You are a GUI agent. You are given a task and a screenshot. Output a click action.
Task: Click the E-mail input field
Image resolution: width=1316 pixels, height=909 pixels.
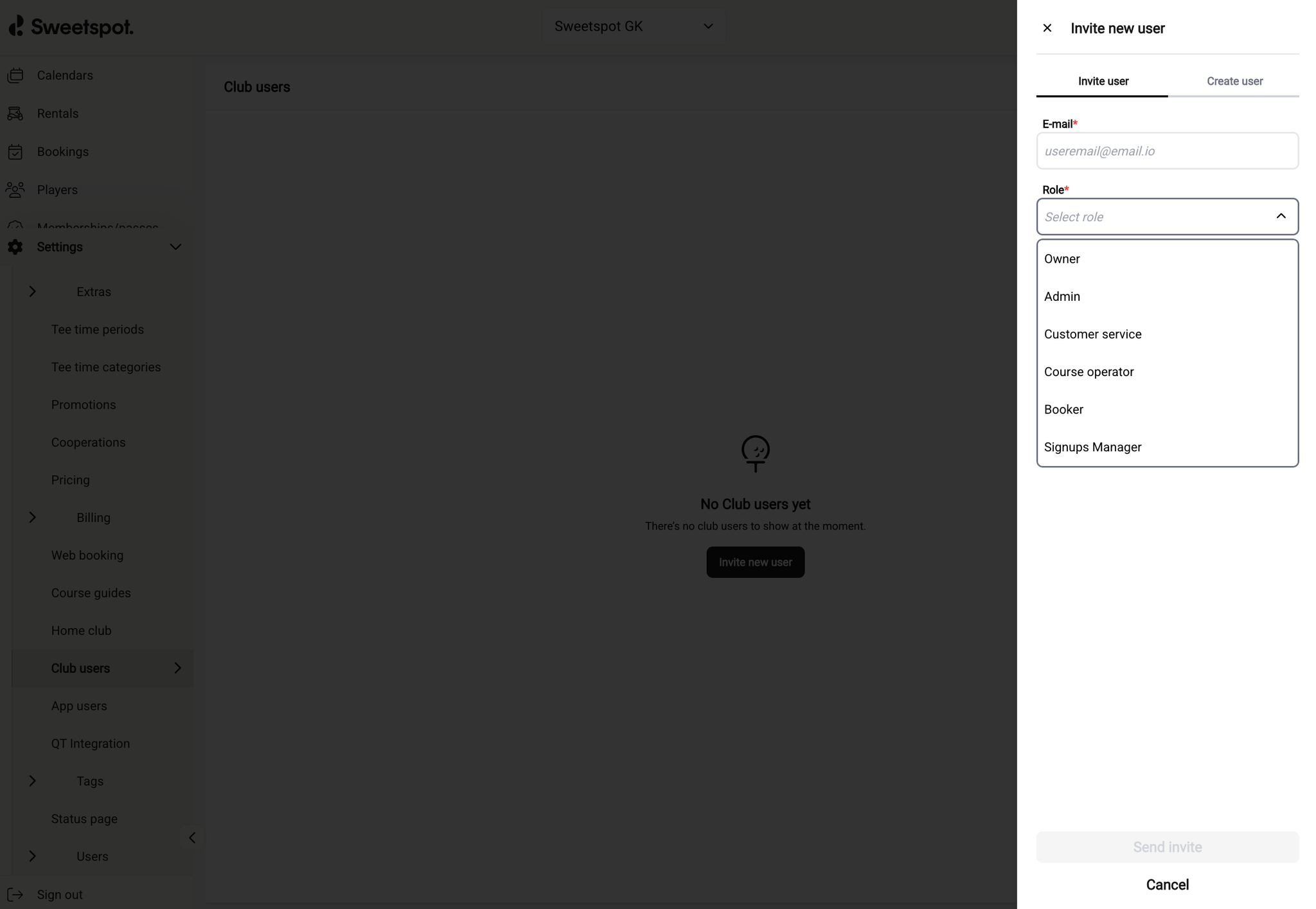point(1167,151)
